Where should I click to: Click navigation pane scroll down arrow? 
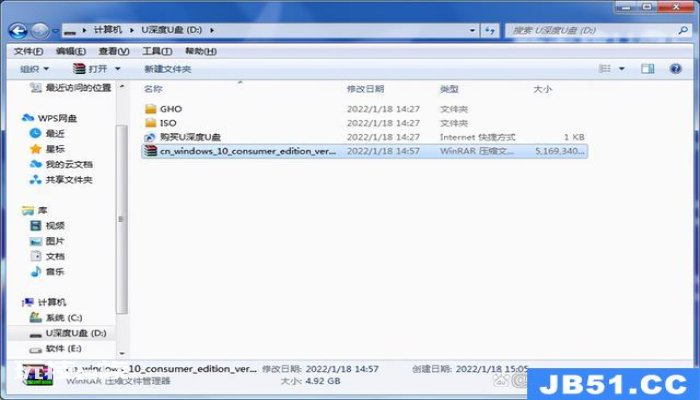click(122, 353)
